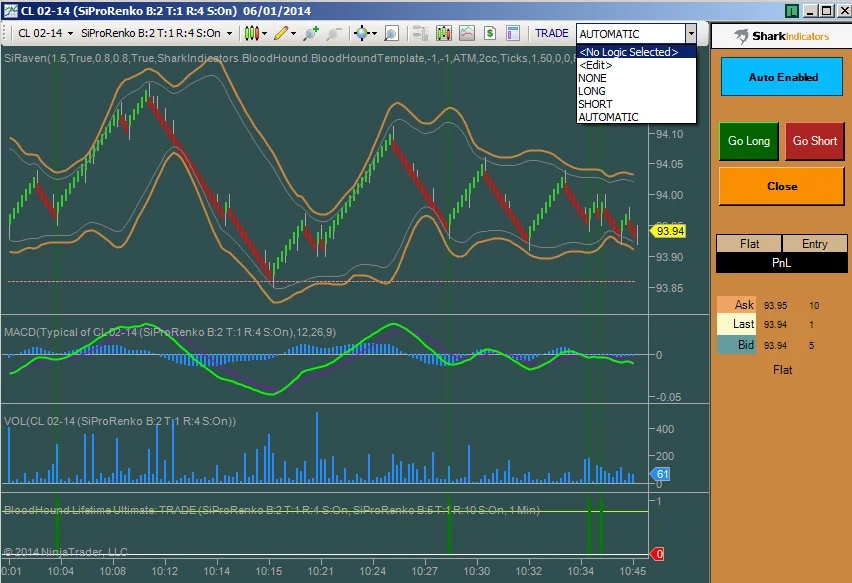
Task: Click the blue 61 volume marker
Action: 661,474
